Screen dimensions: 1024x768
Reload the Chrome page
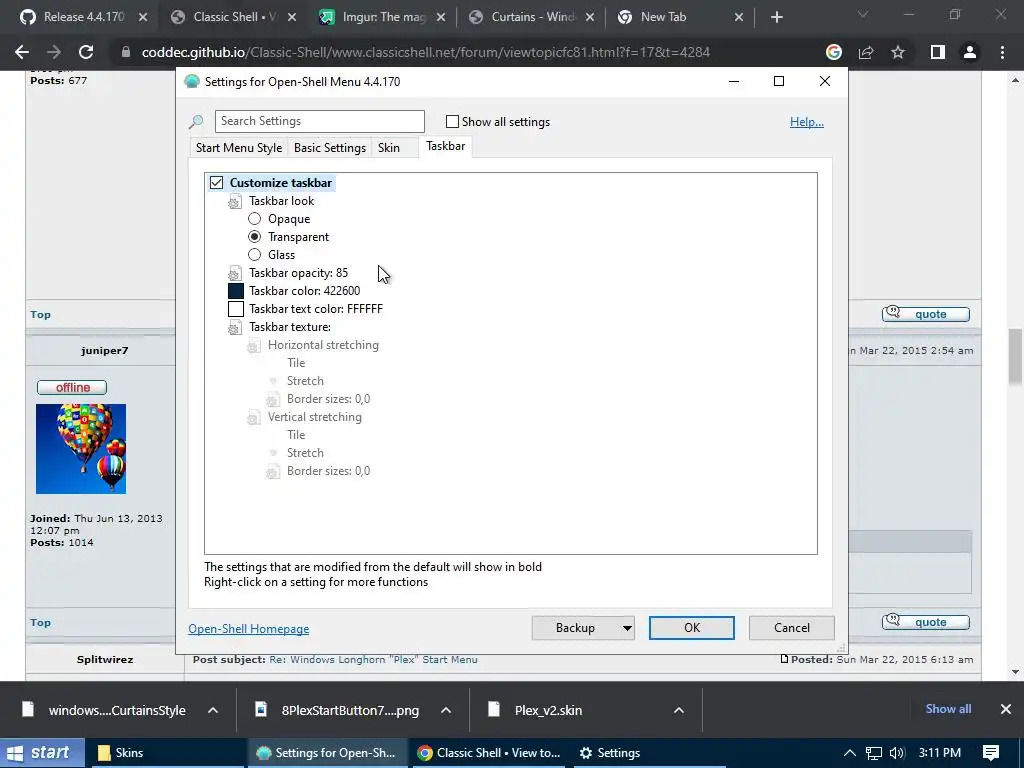pos(86,52)
